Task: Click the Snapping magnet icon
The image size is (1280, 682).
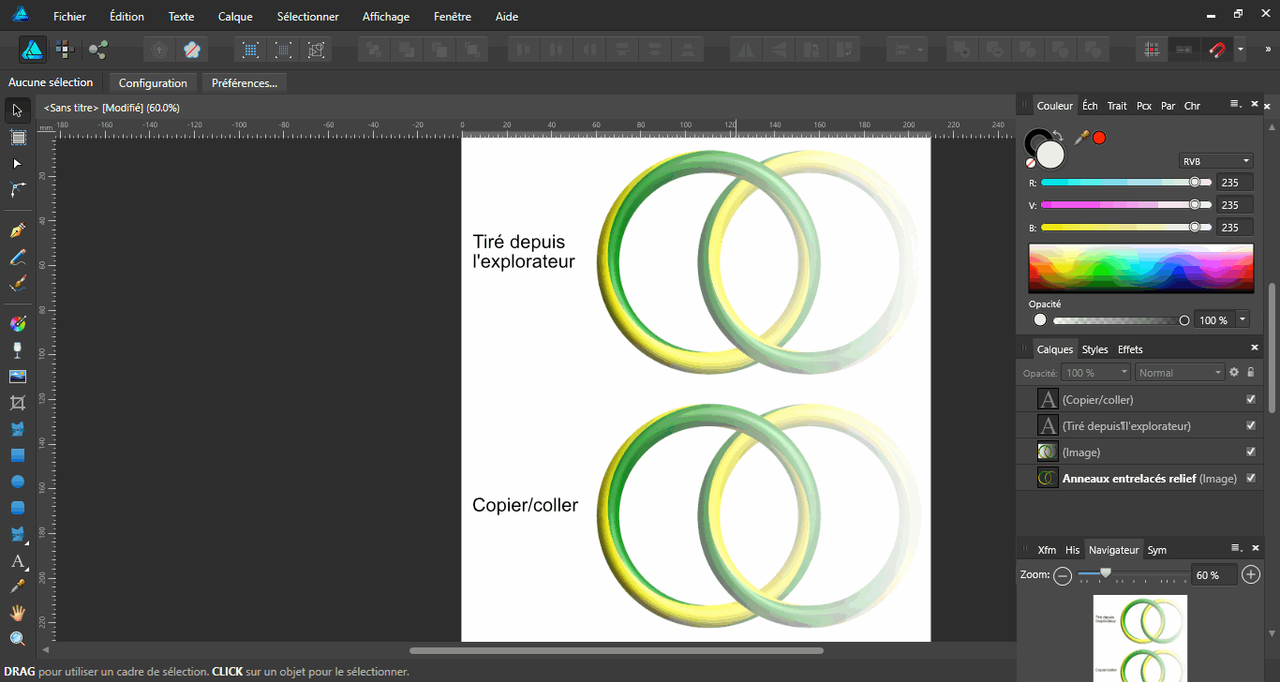Action: click(1217, 49)
